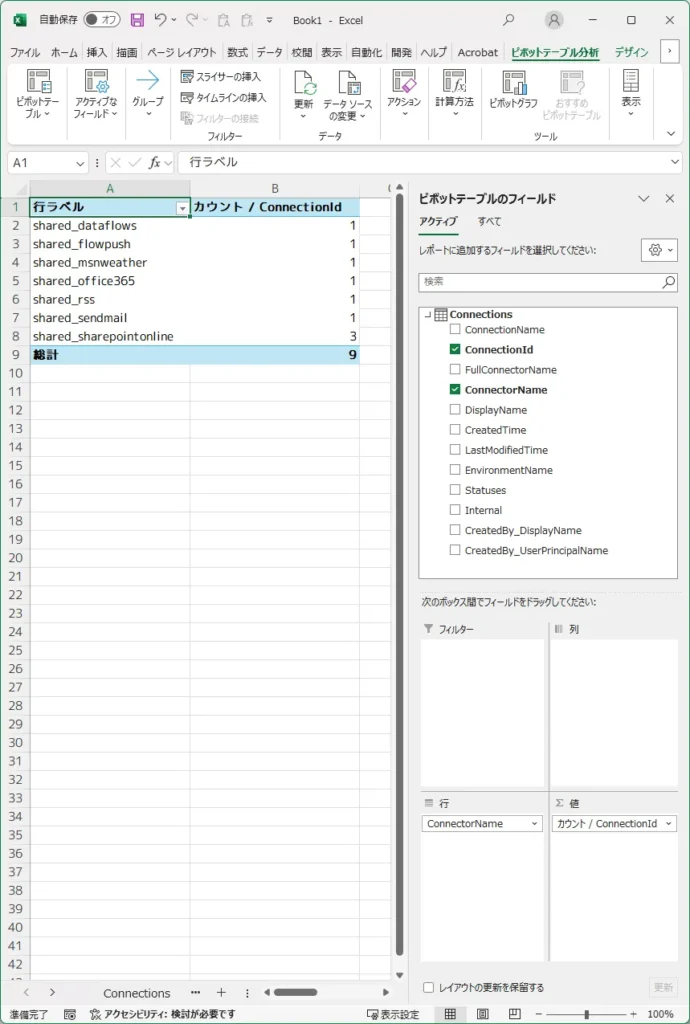The height and width of the screenshot is (1024, 690).
Task: Click the zoom slider in status bar
Action: coord(586,1014)
